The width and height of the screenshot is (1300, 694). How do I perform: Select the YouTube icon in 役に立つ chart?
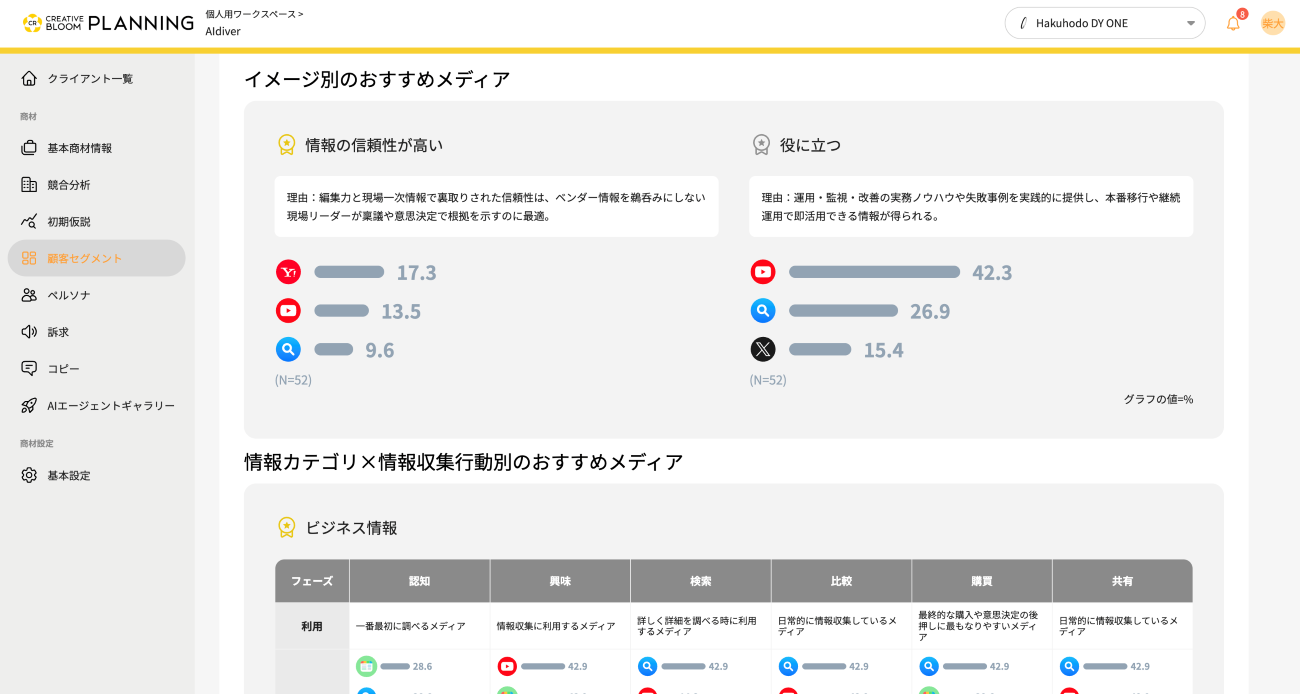click(x=763, y=271)
